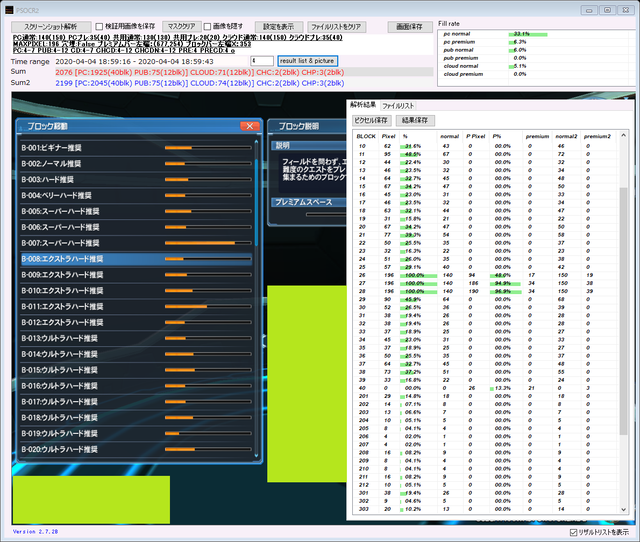The width and height of the screenshot is (640, 542).
Task: Click the pub premium fill rate row
Action: pyautogui.click(x=537, y=58)
